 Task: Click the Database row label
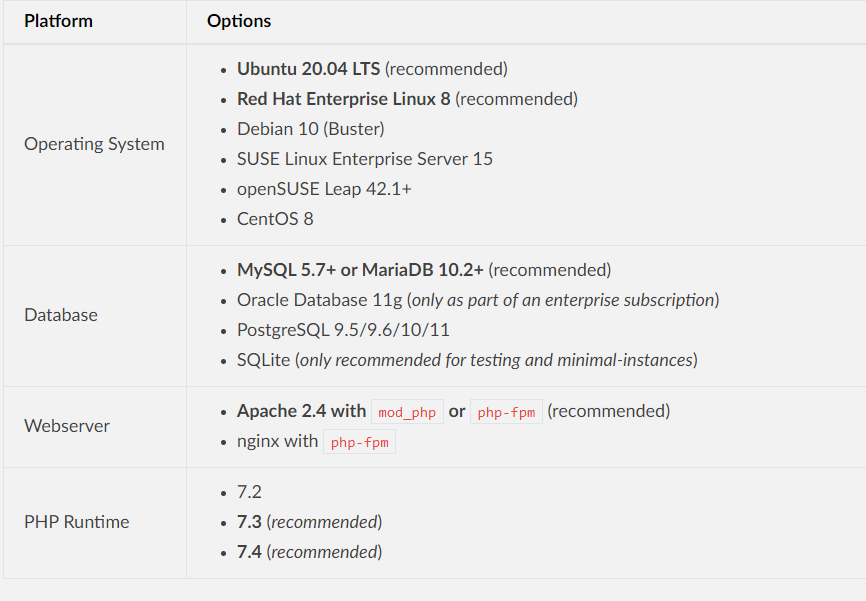(x=61, y=315)
